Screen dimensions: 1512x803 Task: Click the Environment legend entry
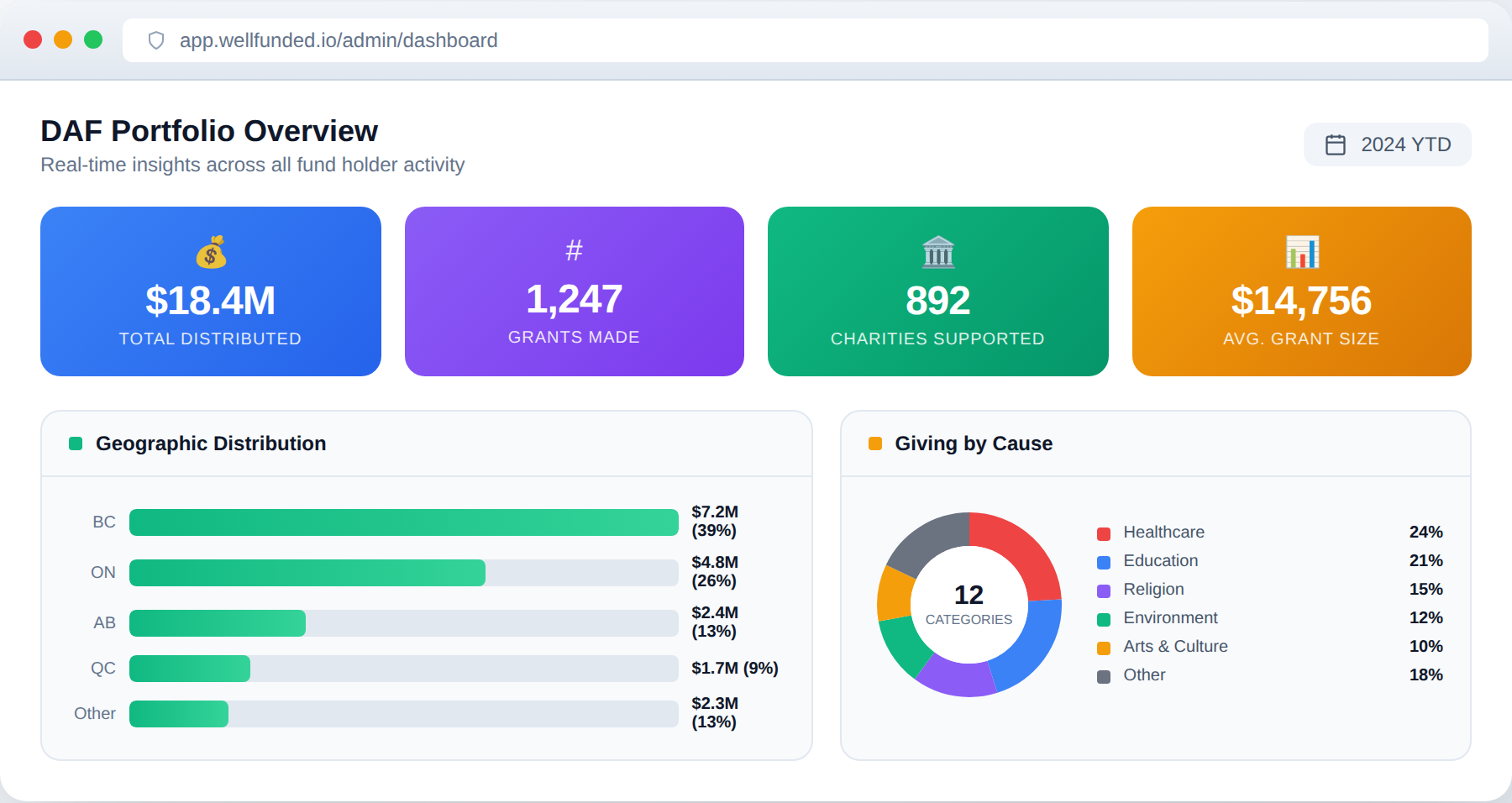[1169, 618]
